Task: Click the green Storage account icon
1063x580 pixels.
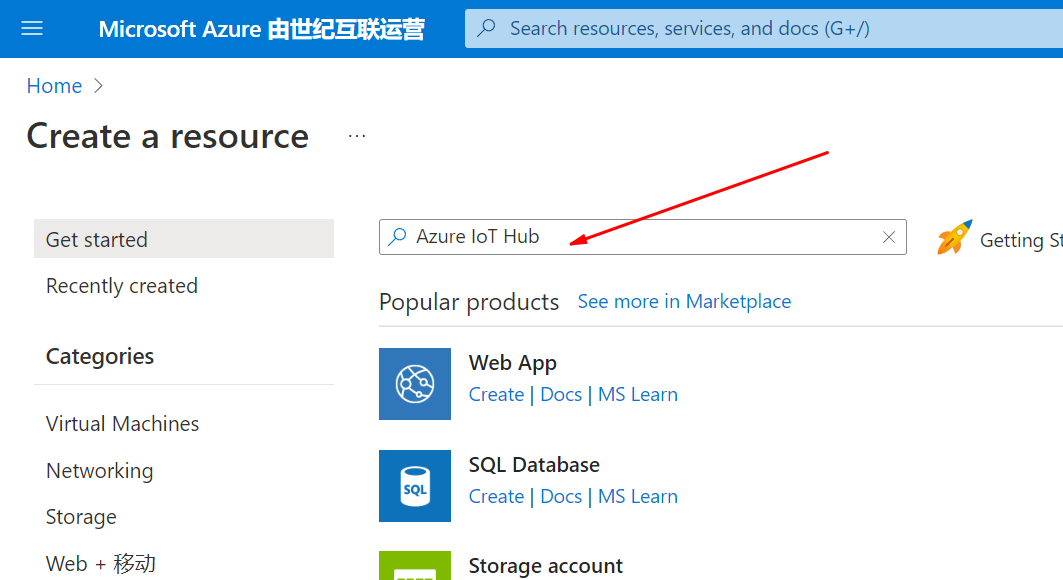Action: (x=415, y=566)
